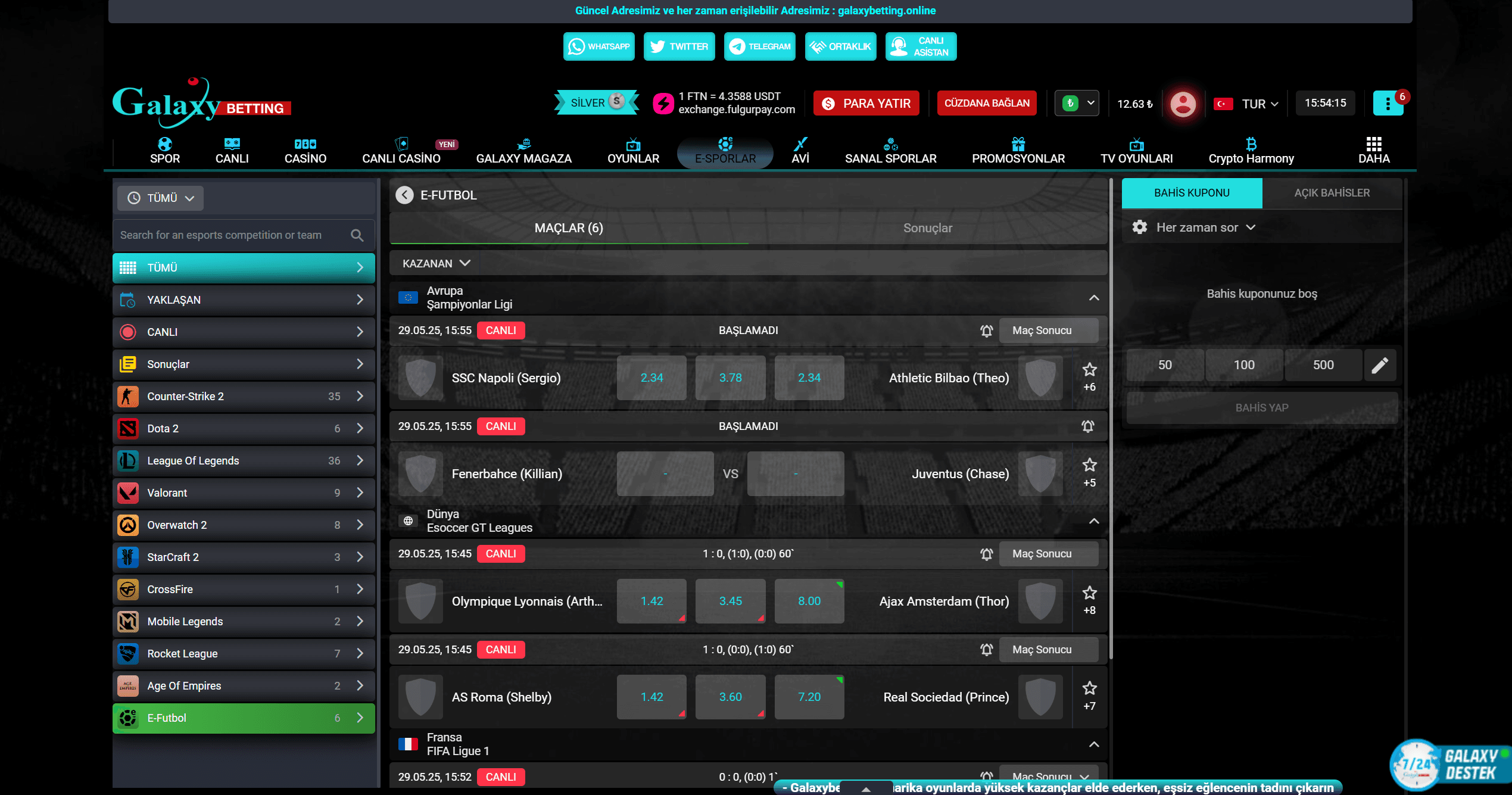Open the three-dot notifications menu
The width and height of the screenshot is (1512, 795).
[x=1388, y=104]
